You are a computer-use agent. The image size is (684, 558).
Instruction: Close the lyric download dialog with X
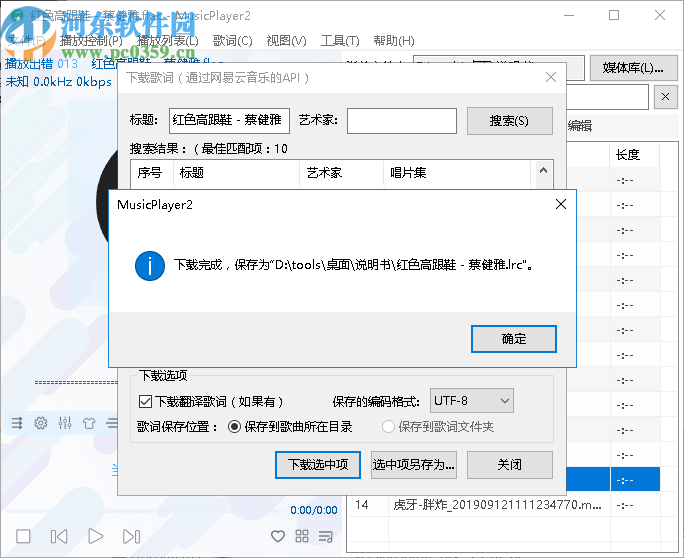pos(551,77)
